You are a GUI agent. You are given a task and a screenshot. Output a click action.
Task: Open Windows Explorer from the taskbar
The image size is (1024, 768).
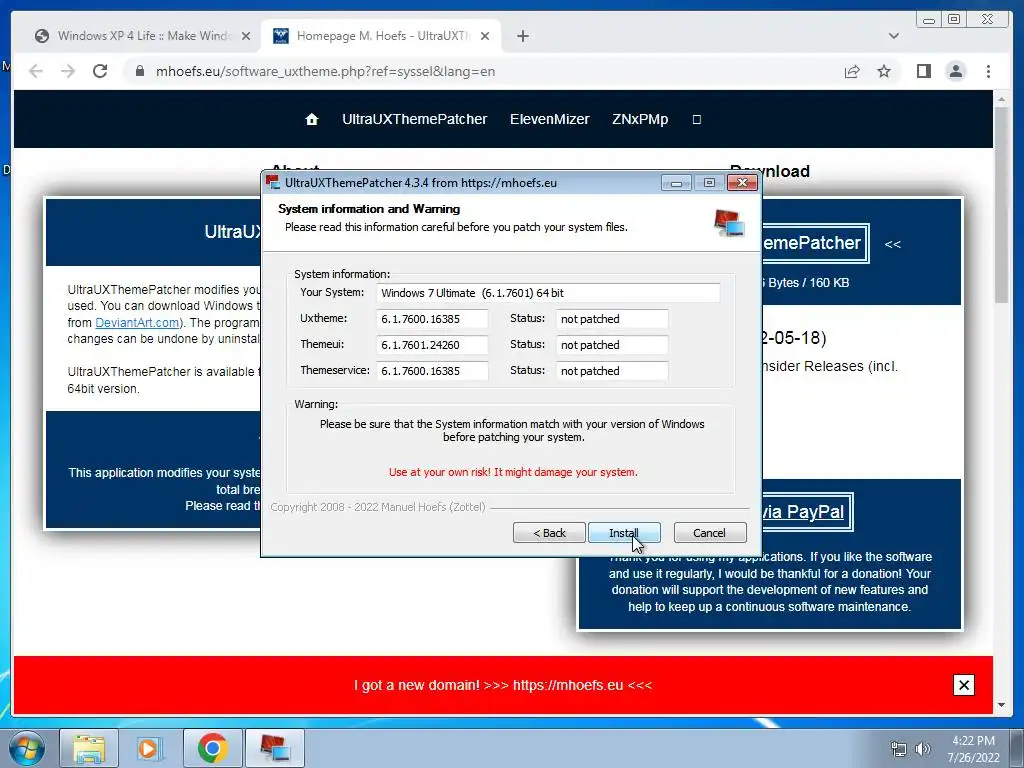(x=89, y=748)
